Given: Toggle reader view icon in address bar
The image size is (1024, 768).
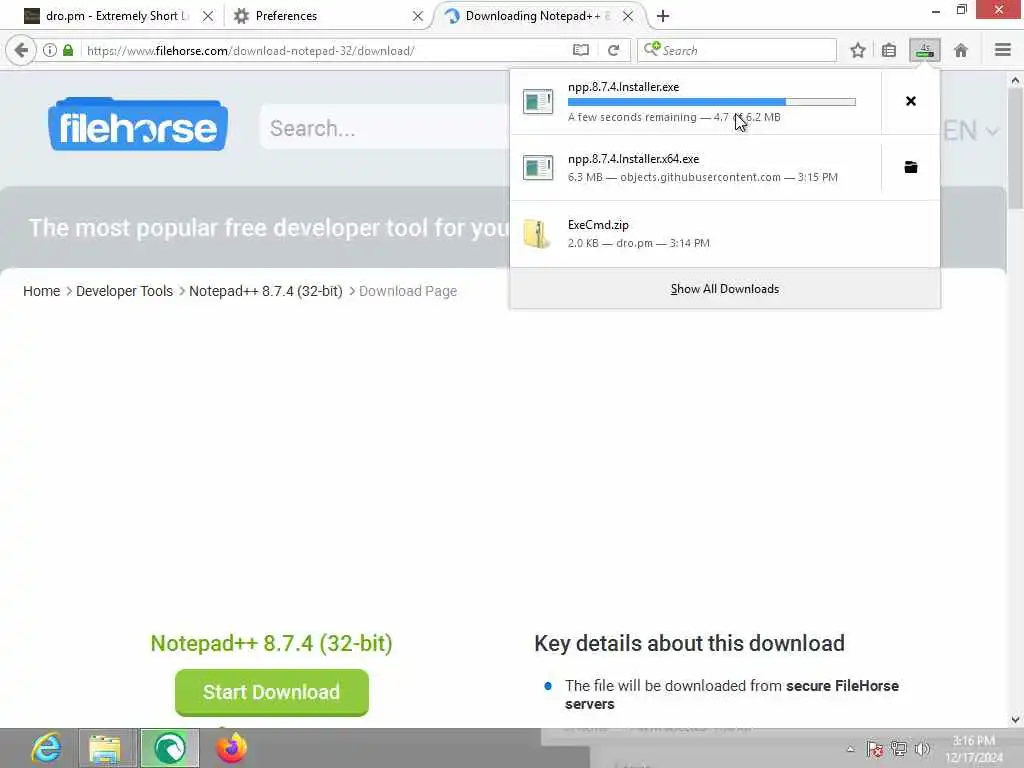Looking at the screenshot, I should (581, 50).
